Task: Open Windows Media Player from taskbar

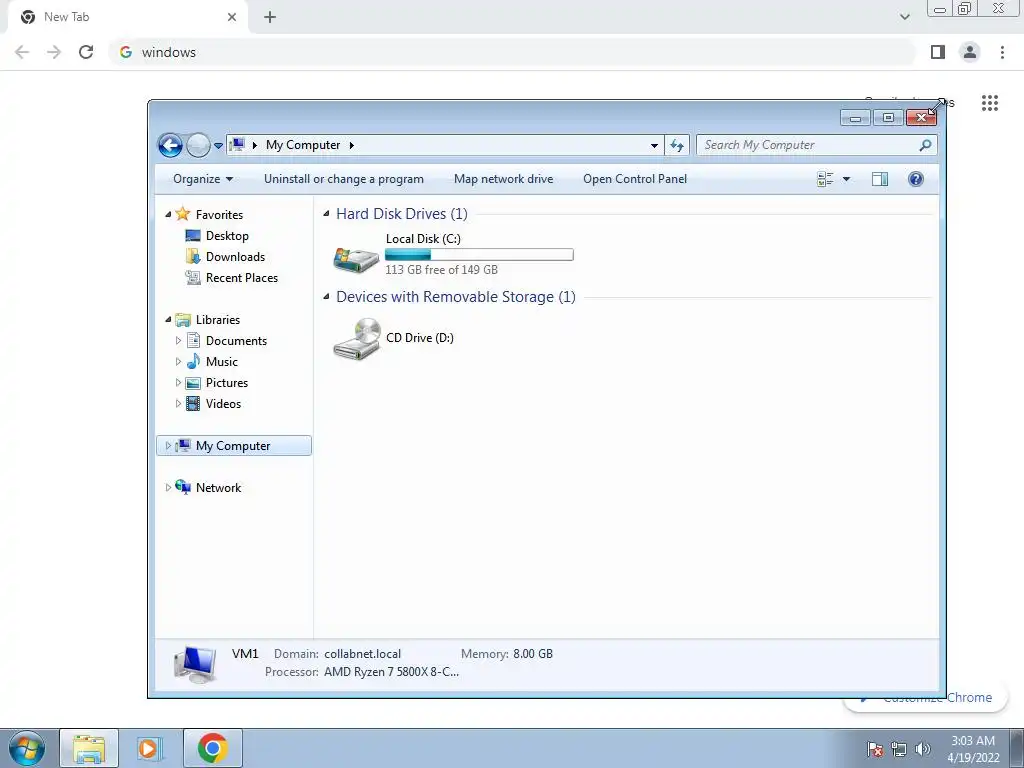Action: click(x=149, y=748)
